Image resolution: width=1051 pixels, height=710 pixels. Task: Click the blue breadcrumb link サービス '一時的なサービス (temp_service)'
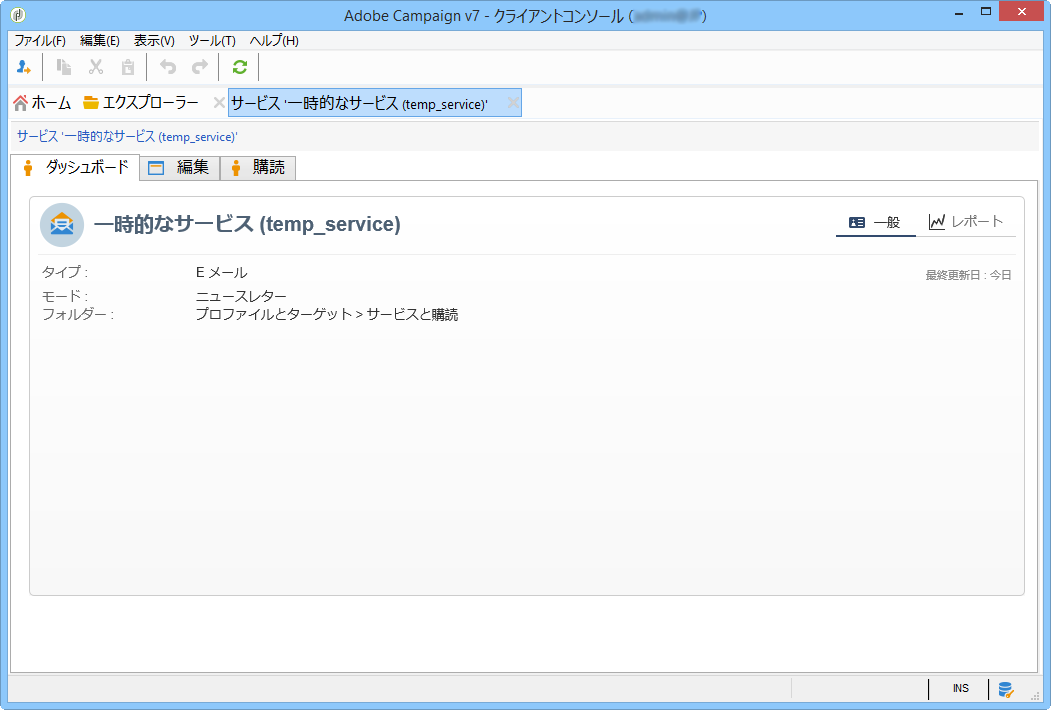tap(127, 137)
